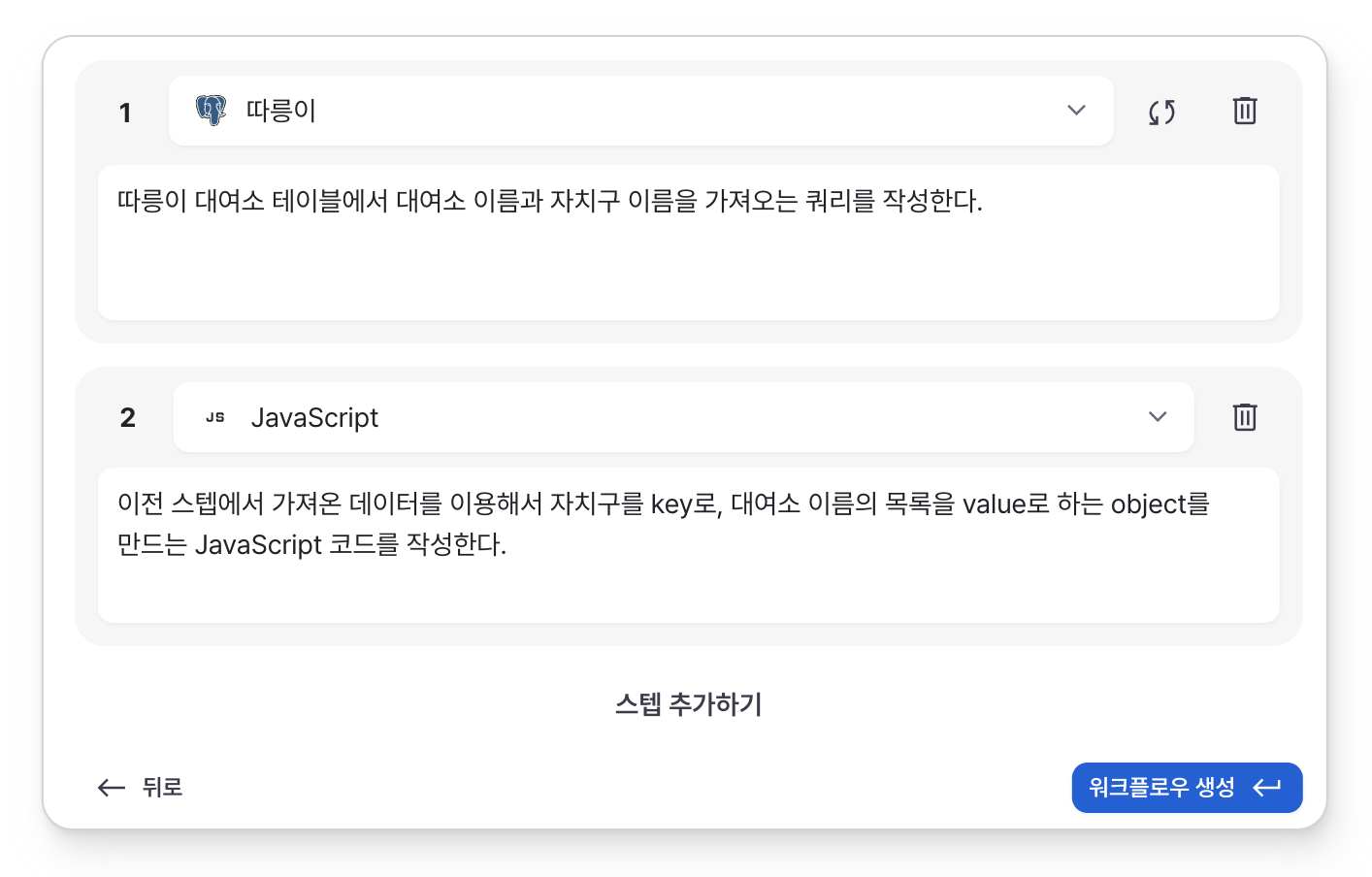Click the JS icon beside JavaScript
1372x877 pixels.
[215, 417]
